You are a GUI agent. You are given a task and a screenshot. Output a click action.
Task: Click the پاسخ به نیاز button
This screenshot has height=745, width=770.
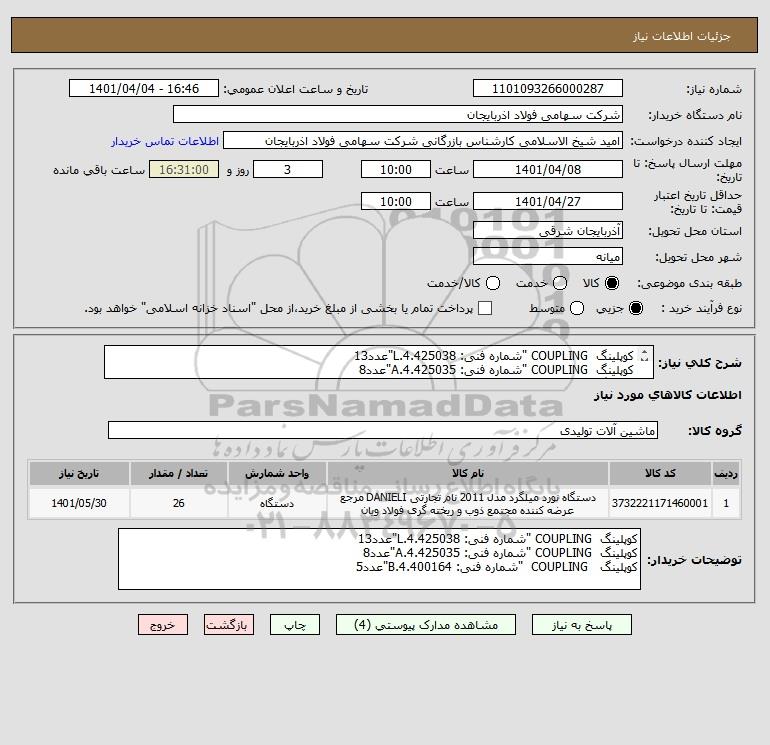click(581, 625)
